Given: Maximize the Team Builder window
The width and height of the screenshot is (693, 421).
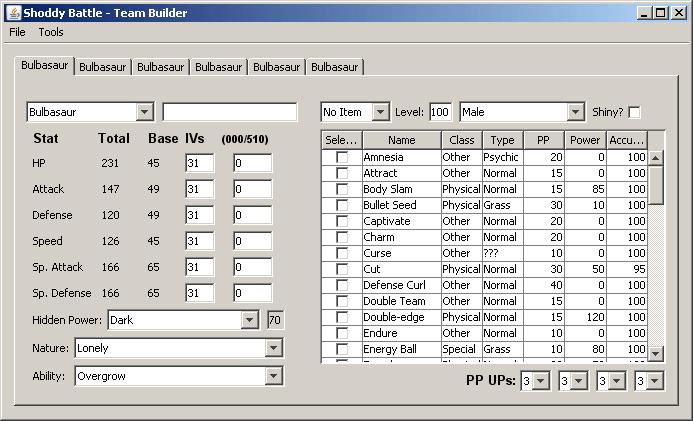Looking at the screenshot, I should pos(661,13).
